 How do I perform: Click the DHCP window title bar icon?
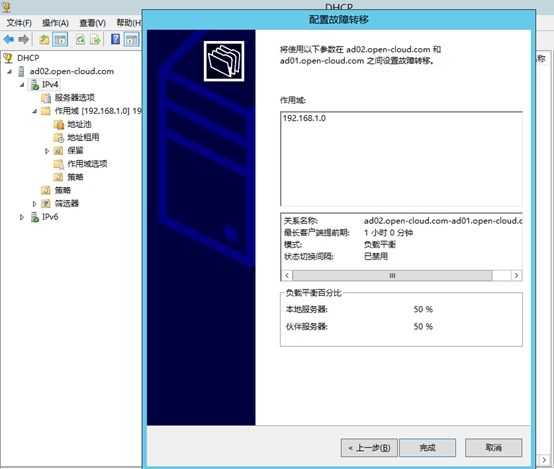click(6, 7)
